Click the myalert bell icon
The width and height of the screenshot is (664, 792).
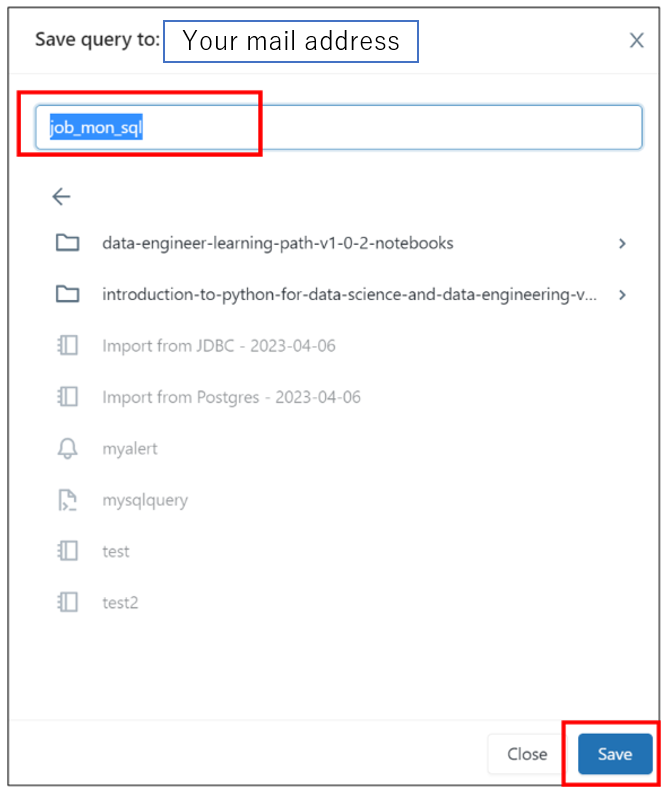(x=67, y=448)
